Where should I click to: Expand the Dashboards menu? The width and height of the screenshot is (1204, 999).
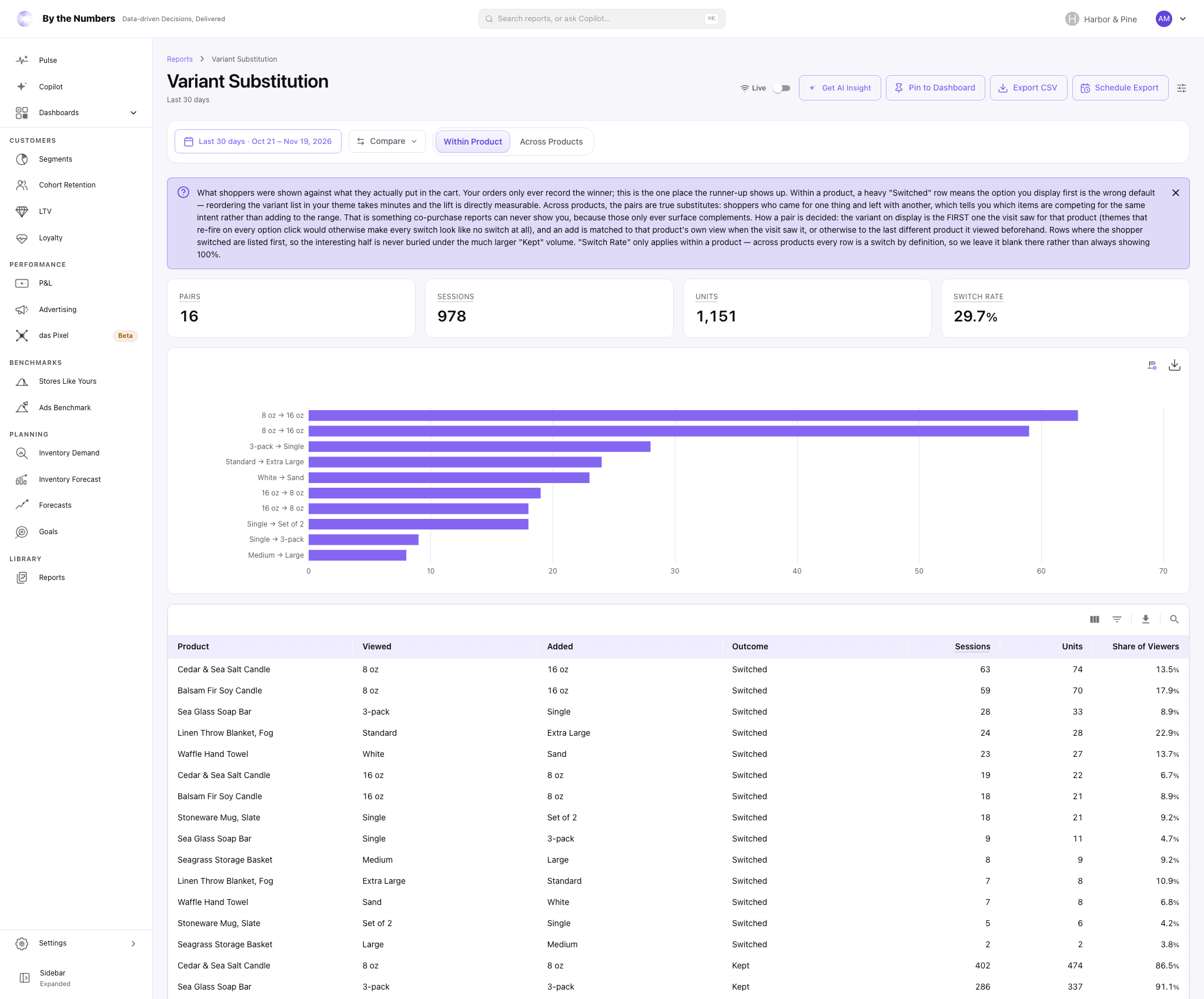click(76, 113)
